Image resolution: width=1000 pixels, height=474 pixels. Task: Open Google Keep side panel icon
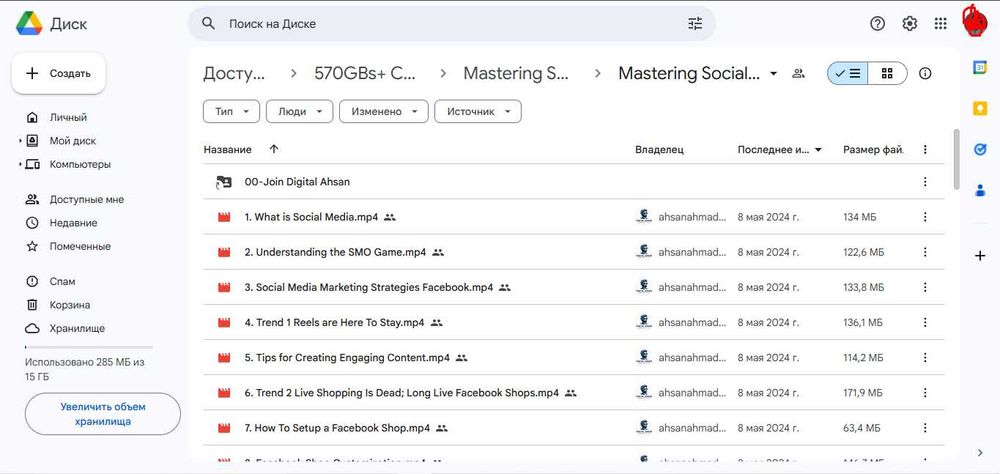980,108
